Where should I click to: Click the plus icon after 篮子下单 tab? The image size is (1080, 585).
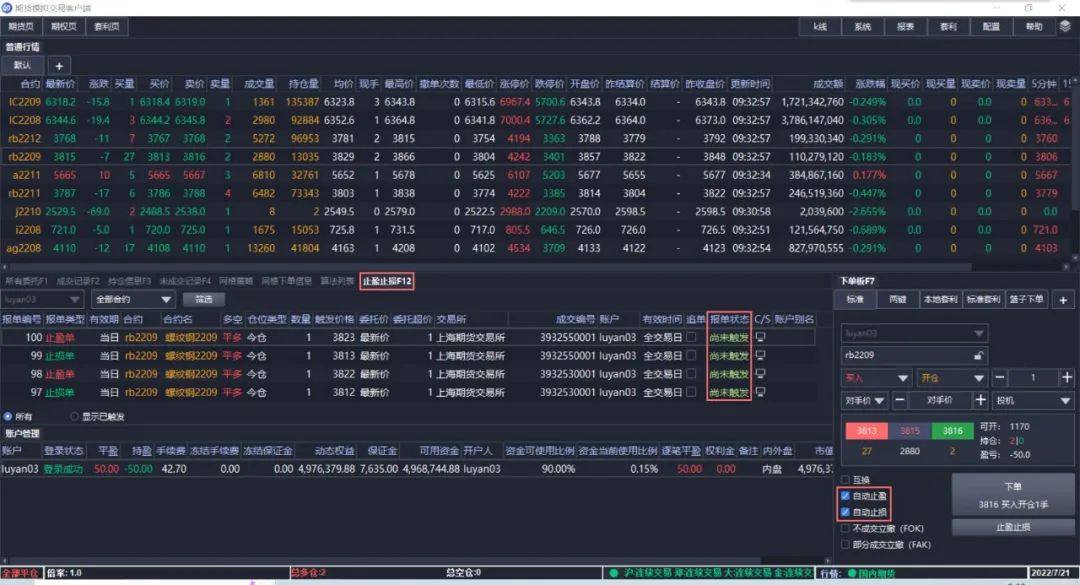1063,299
